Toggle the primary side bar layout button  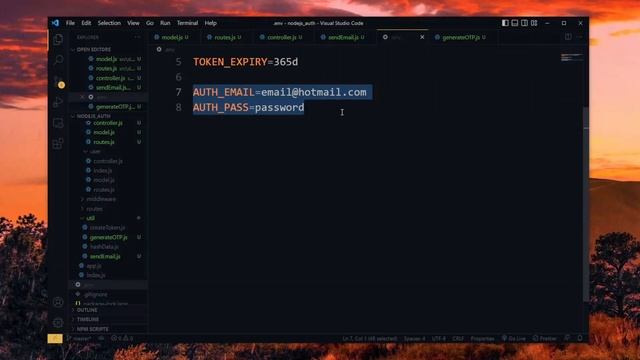click(505, 23)
